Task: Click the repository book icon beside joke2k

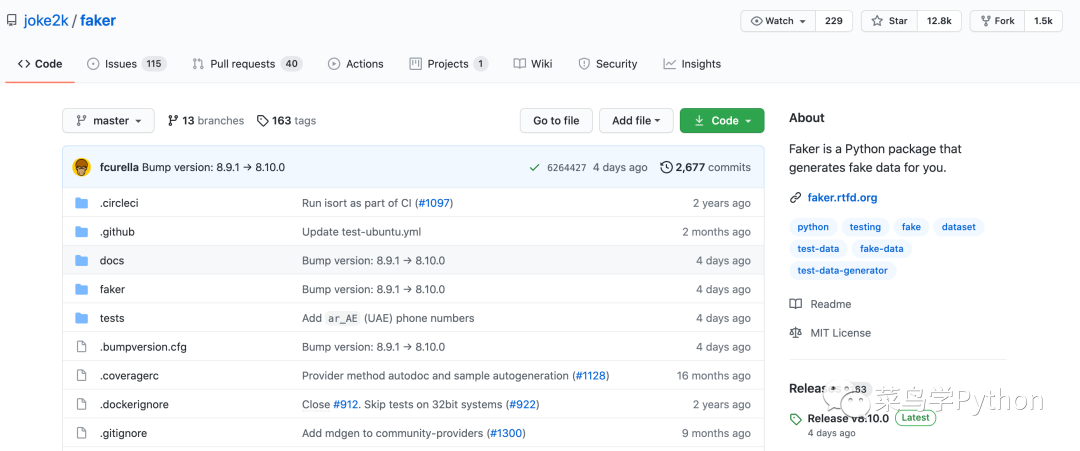Action: click(x=12, y=21)
